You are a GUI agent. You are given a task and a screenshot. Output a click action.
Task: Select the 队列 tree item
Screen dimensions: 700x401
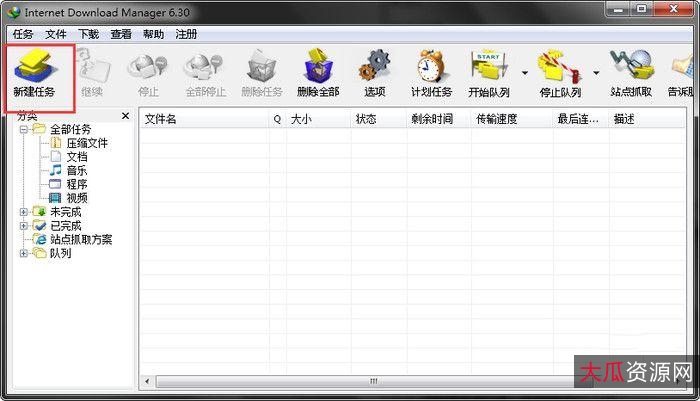tap(60, 254)
